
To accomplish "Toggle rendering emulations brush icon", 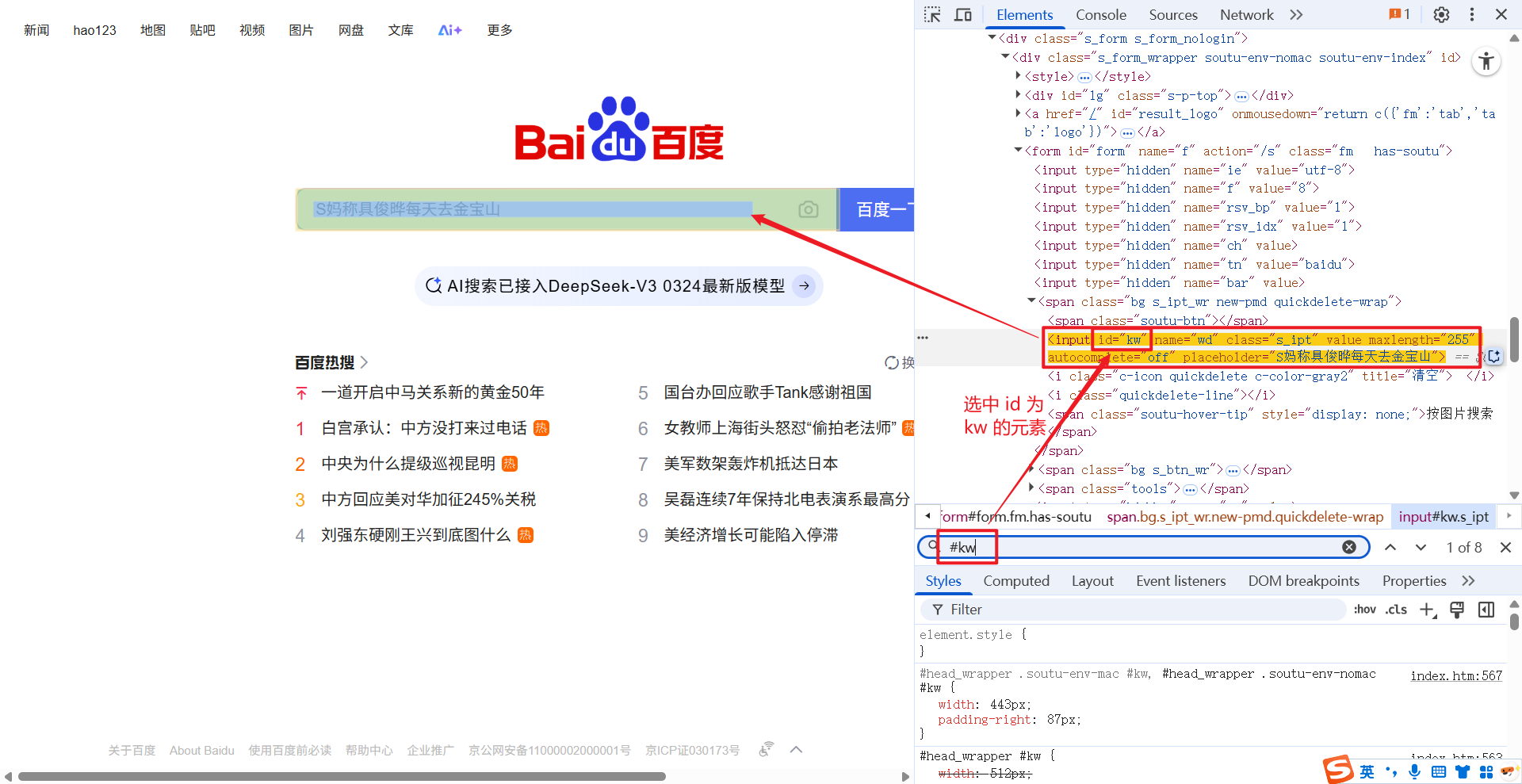I will pyautogui.click(x=1456, y=609).
